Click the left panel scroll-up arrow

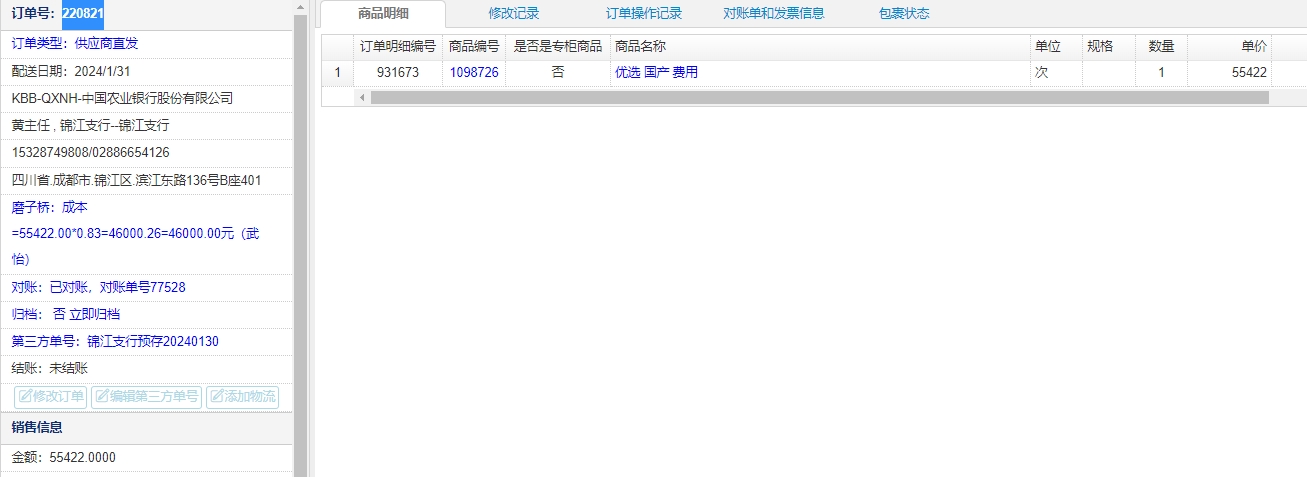300,7
